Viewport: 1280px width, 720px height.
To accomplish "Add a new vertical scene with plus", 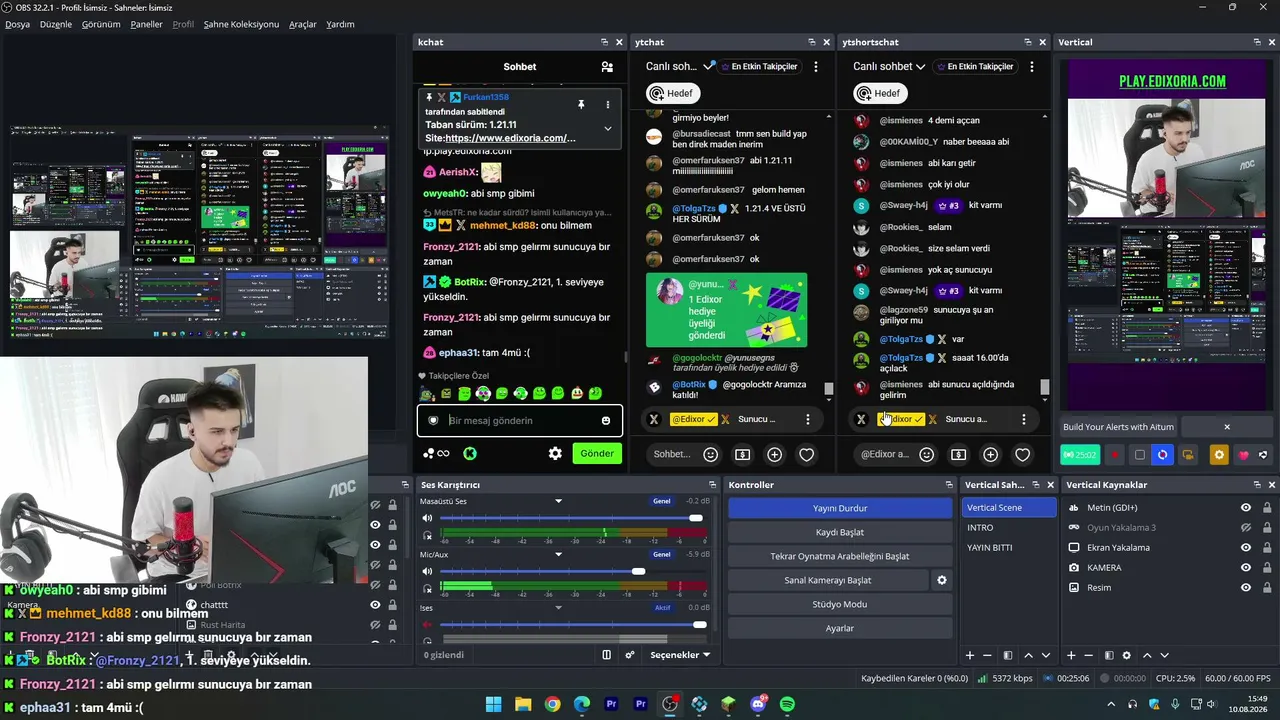I will (x=969, y=656).
